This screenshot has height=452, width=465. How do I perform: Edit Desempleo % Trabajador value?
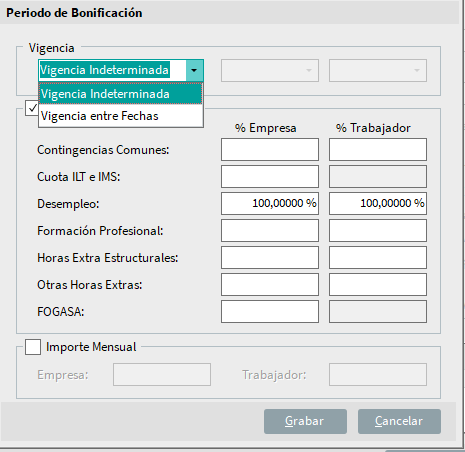[378, 203]
